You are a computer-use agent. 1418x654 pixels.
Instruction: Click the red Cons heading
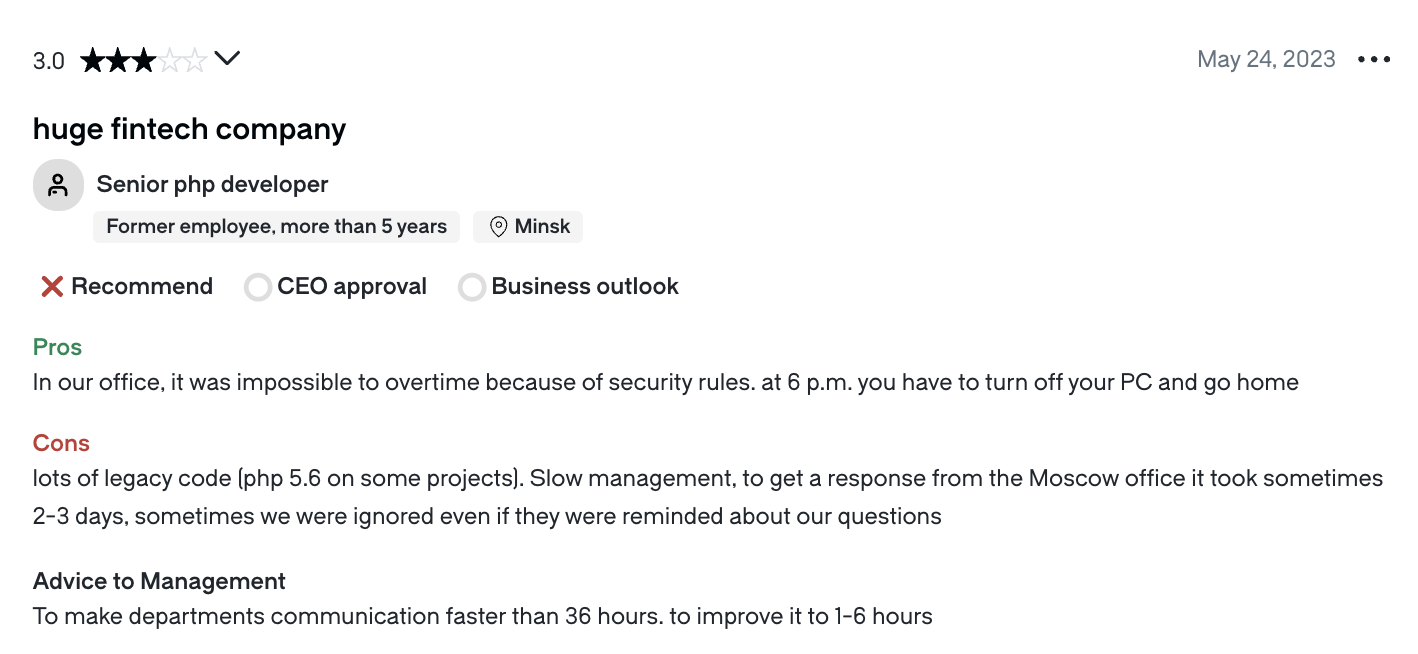click(x=61, y=443)
